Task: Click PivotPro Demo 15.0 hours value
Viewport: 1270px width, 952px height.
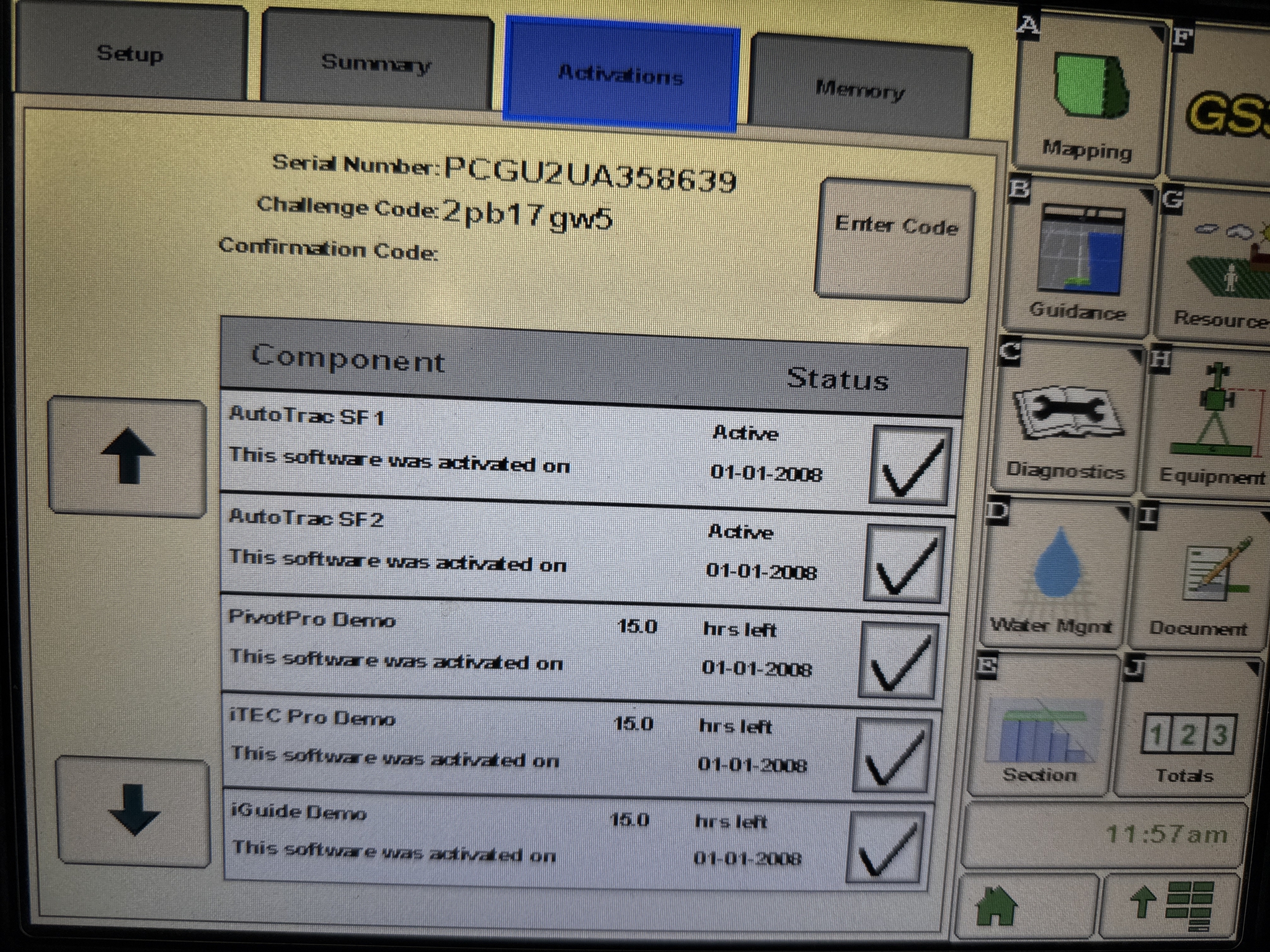Action: pos(637,626)
